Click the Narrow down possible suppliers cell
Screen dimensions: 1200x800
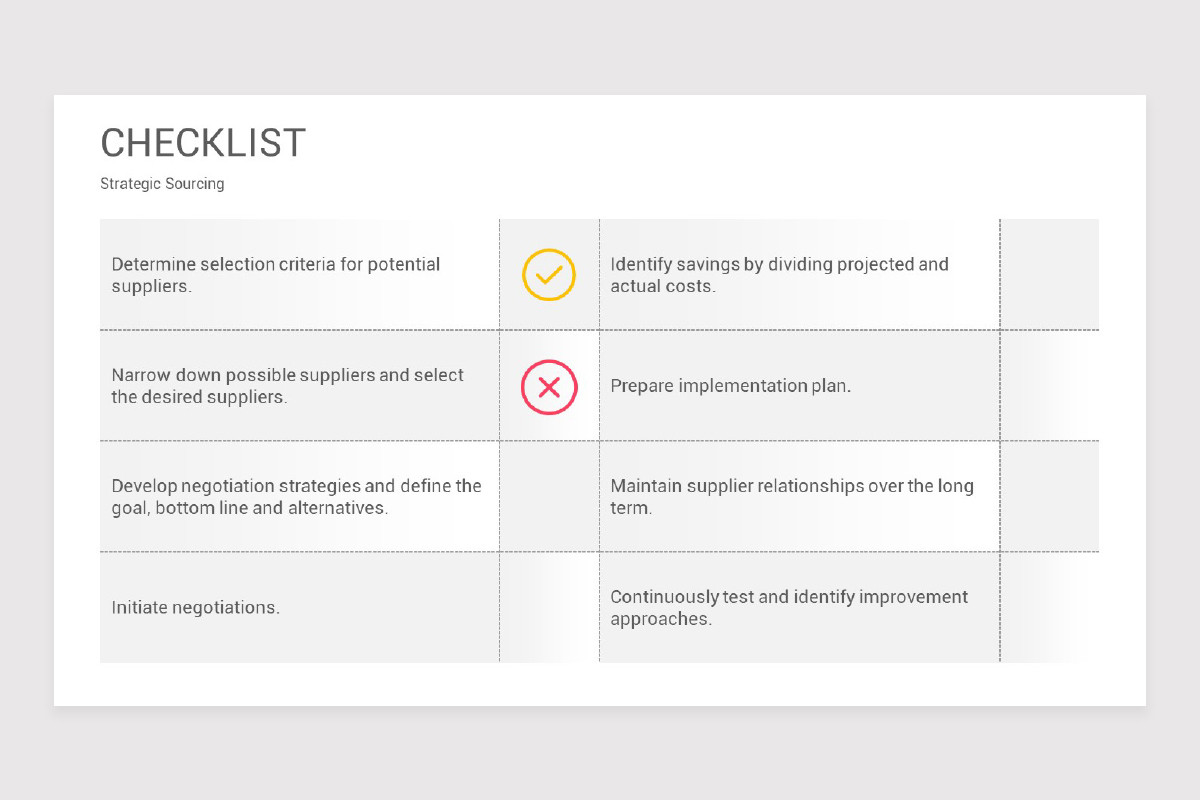click(x=299, y=386)
